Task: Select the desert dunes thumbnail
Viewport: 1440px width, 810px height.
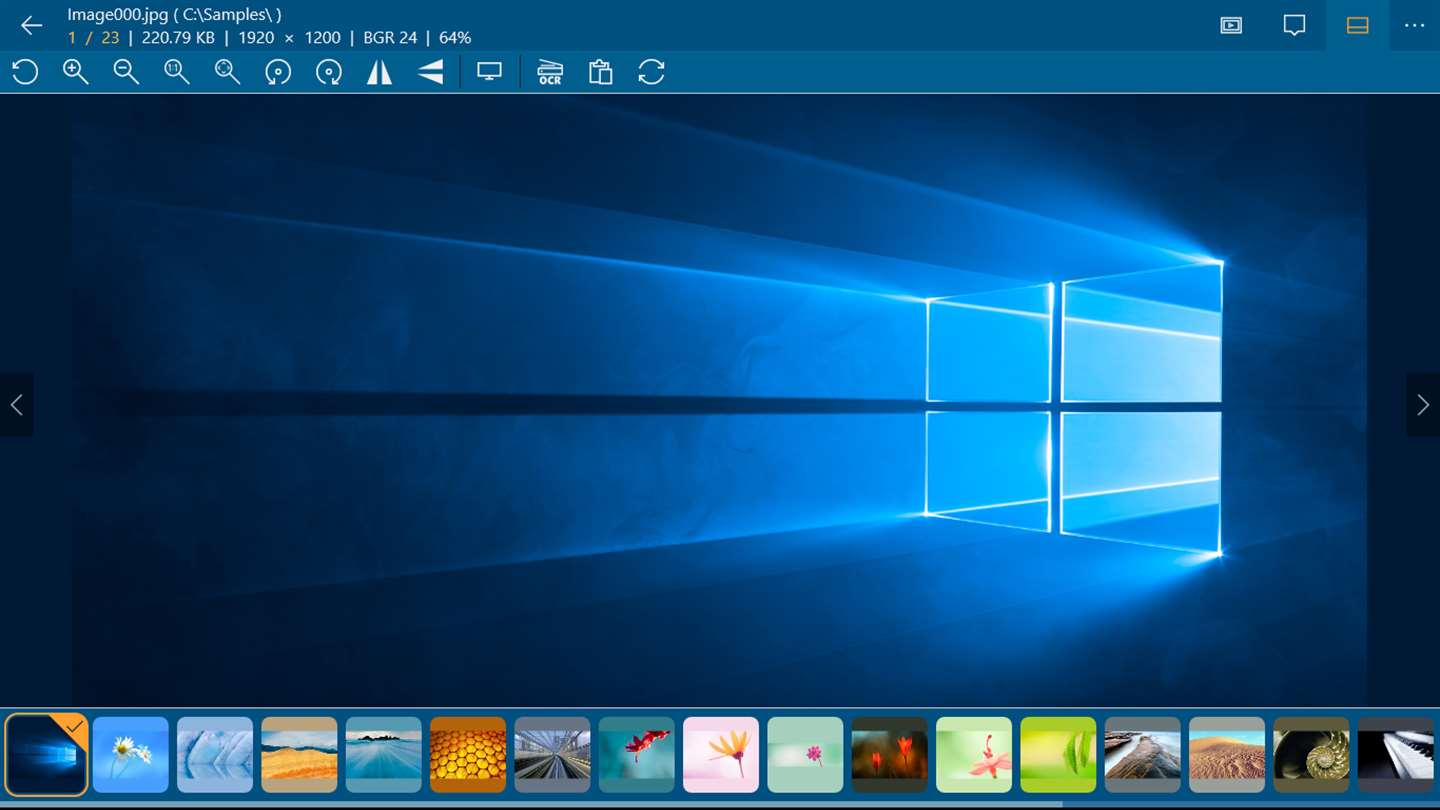Action: pos(1227,755)
